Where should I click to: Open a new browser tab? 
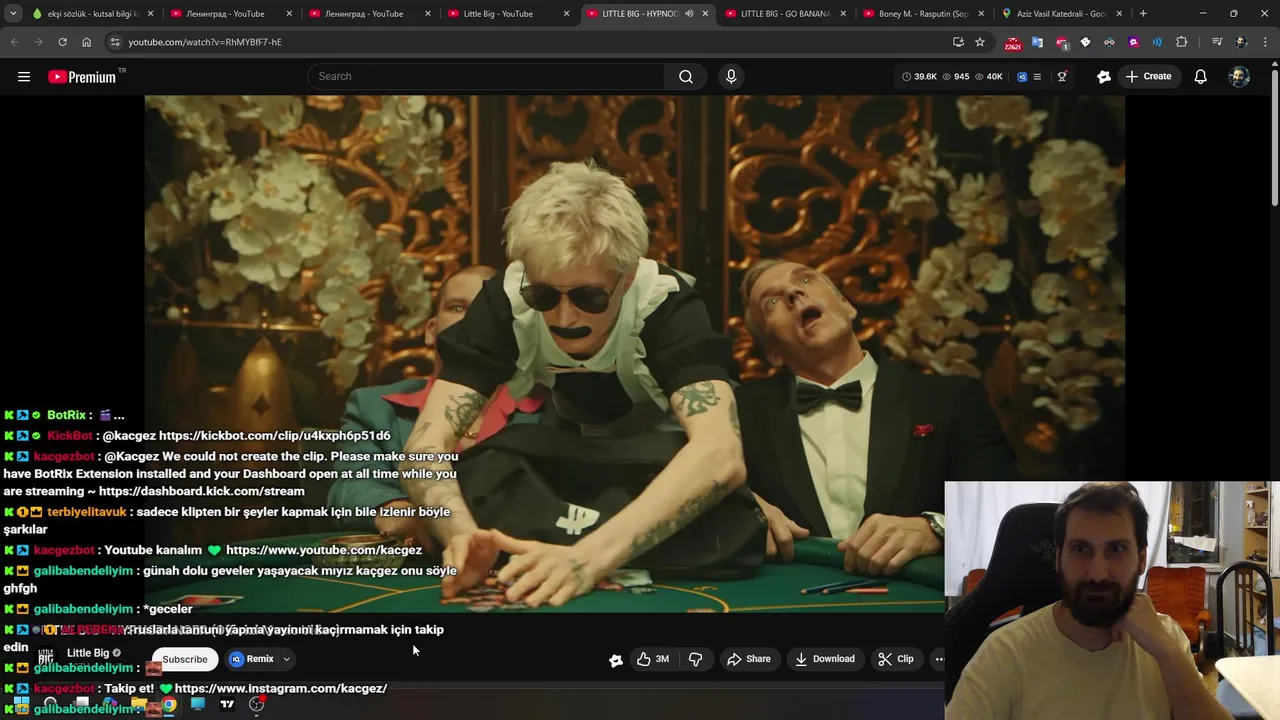(x=1143, y=14)
